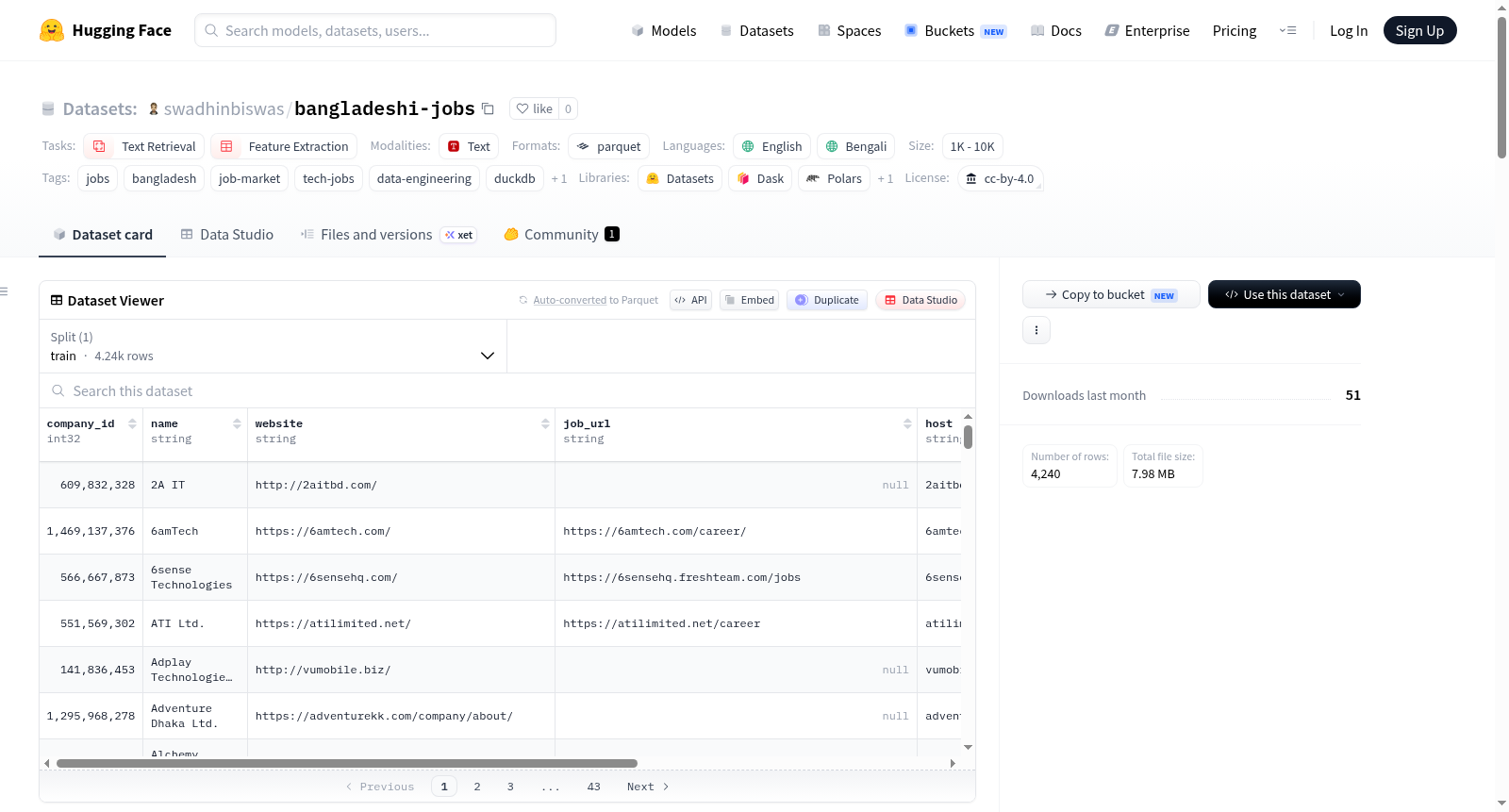Open the Use this dataset dropdown
The image size is (1509, 812).
(x=1285, y=294)
